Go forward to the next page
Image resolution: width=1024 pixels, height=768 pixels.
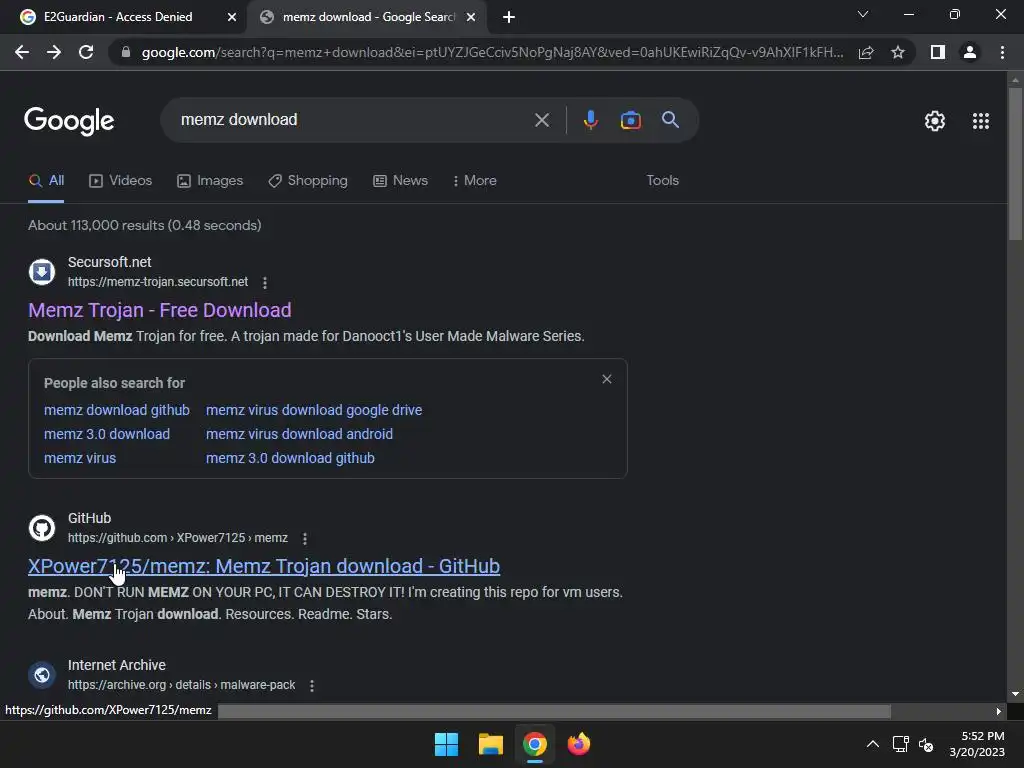click(54, 52)
